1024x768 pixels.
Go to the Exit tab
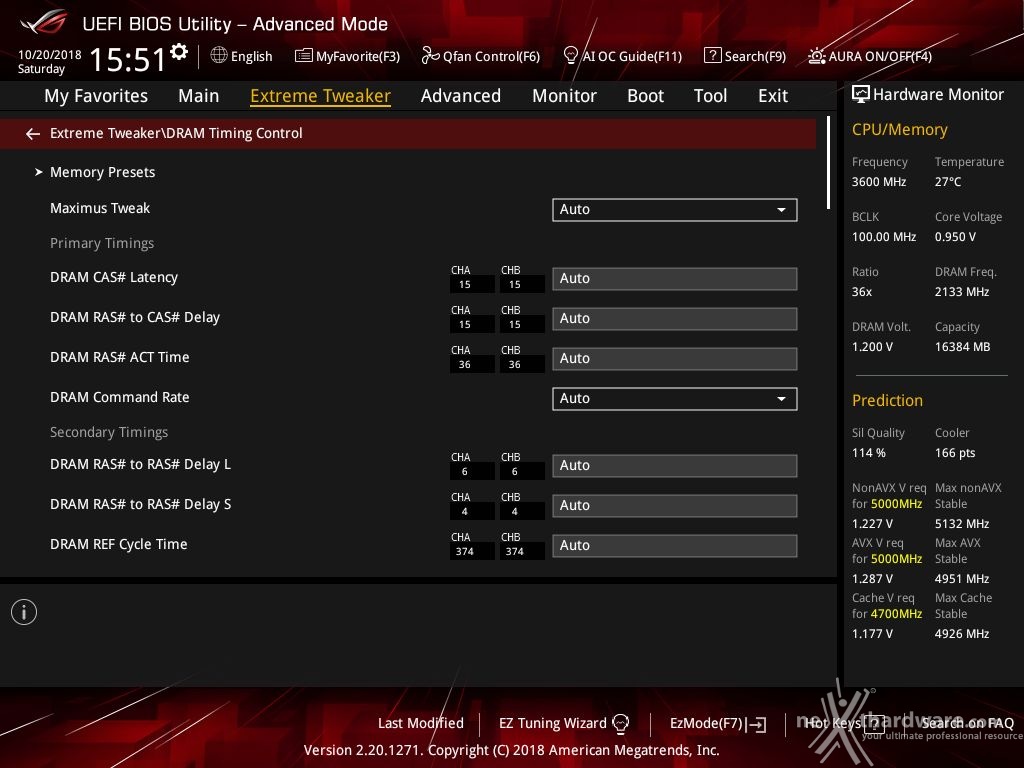pyautogui.click(x=773, y=96)
